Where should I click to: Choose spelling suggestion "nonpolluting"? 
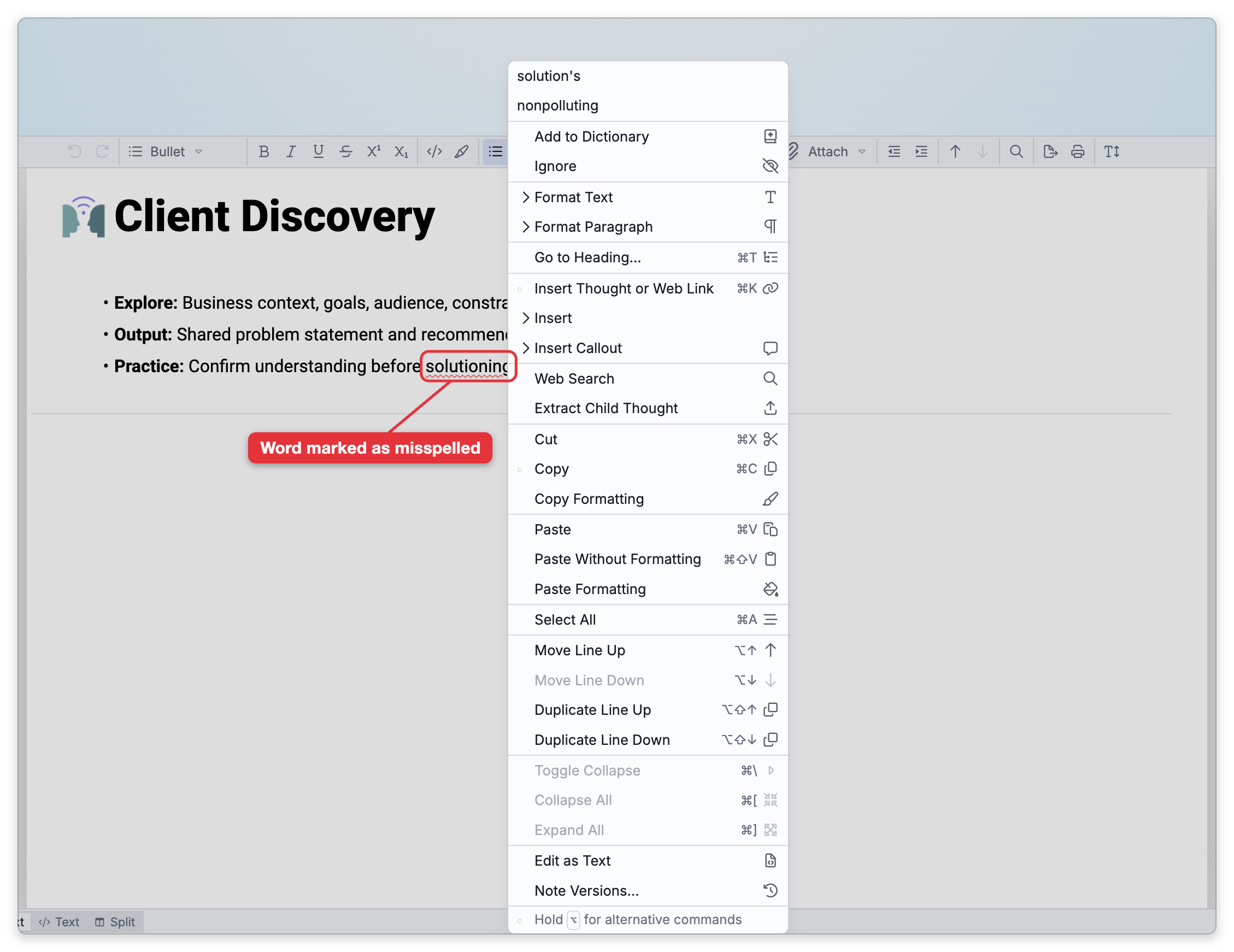(x=648, y=105)
